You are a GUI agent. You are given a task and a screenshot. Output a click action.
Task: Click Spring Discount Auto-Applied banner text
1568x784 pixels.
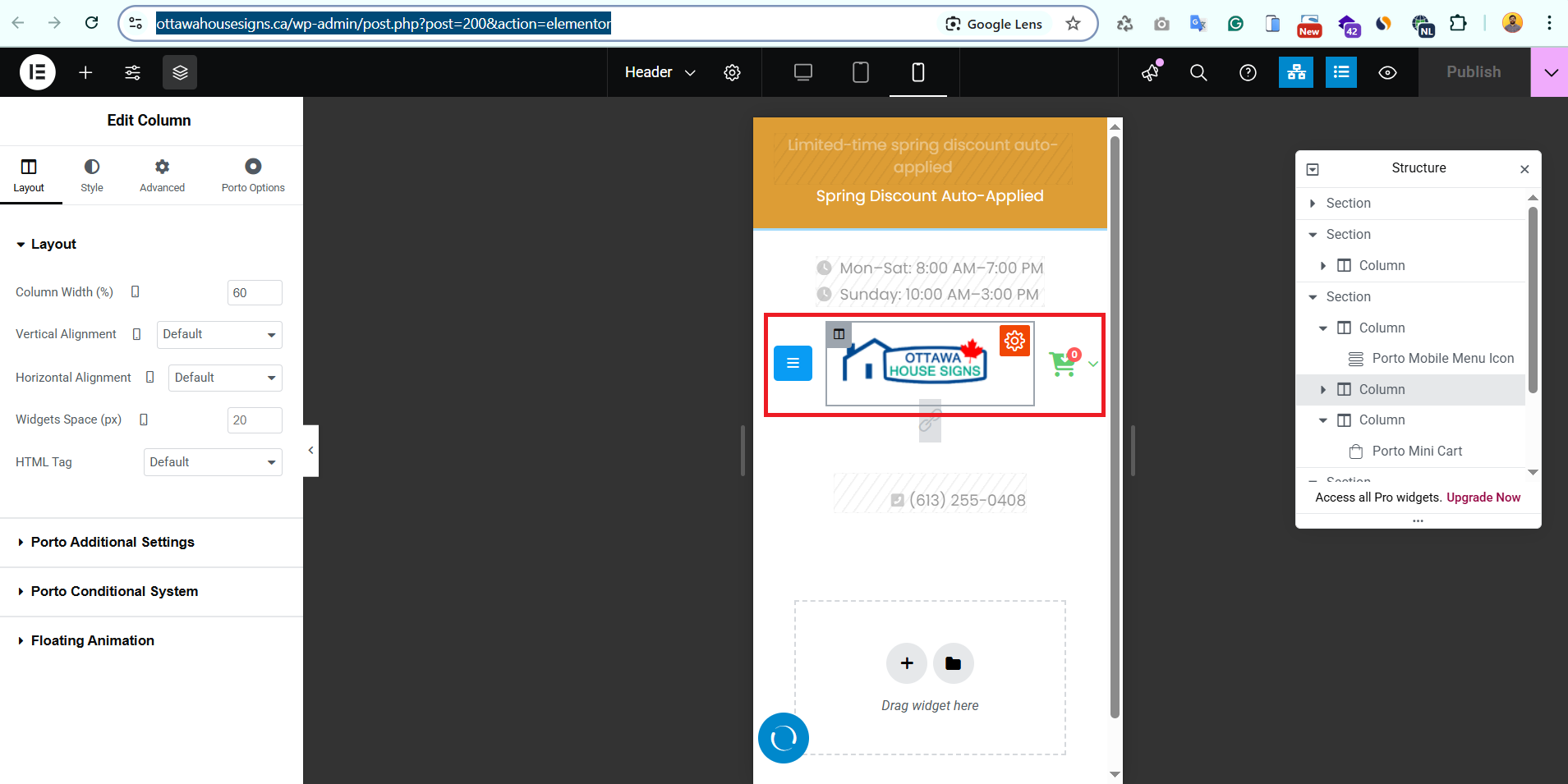pyautogui.click(x=930, y=196)
